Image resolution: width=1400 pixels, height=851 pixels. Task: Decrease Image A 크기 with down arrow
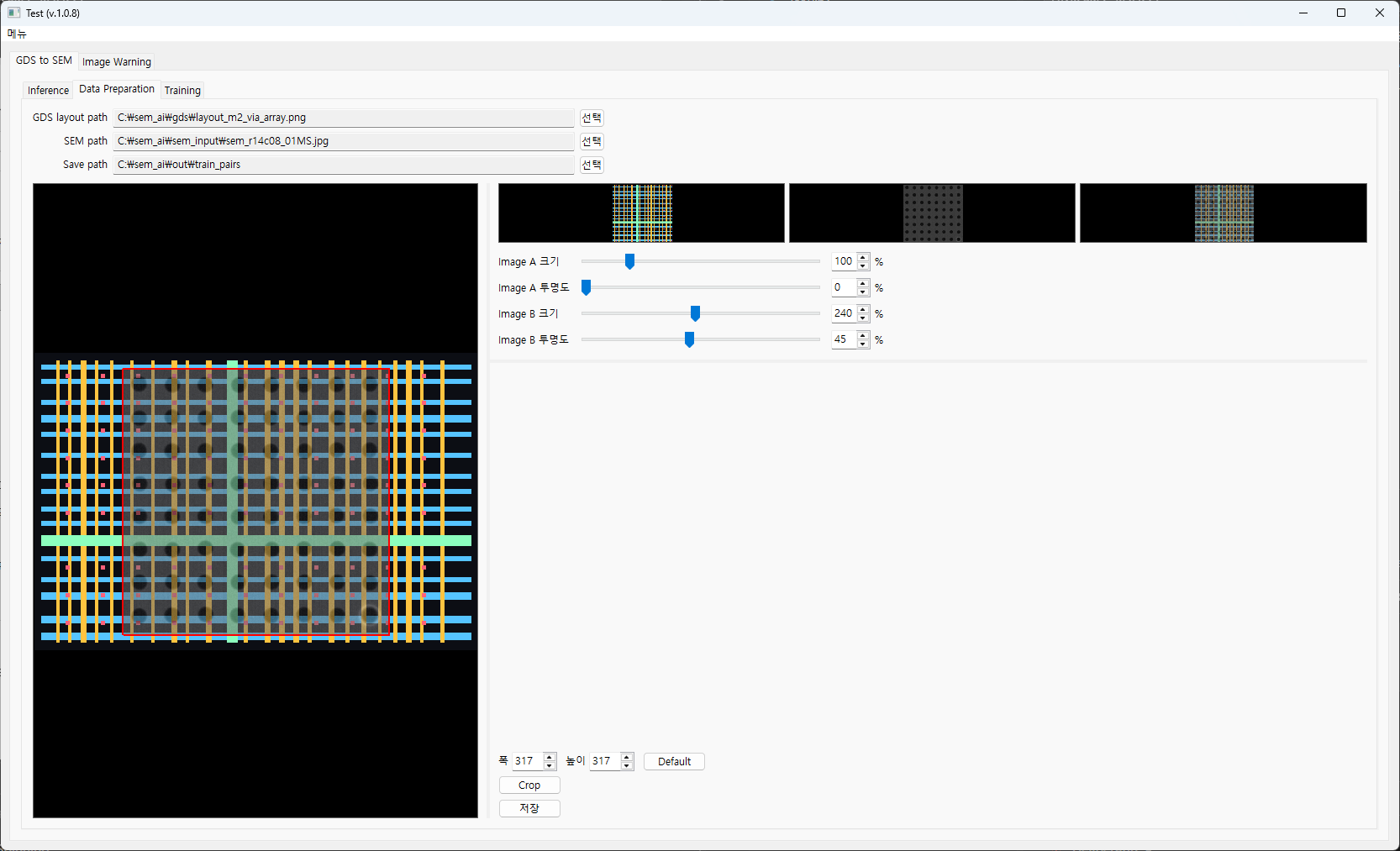coord(863,265)
